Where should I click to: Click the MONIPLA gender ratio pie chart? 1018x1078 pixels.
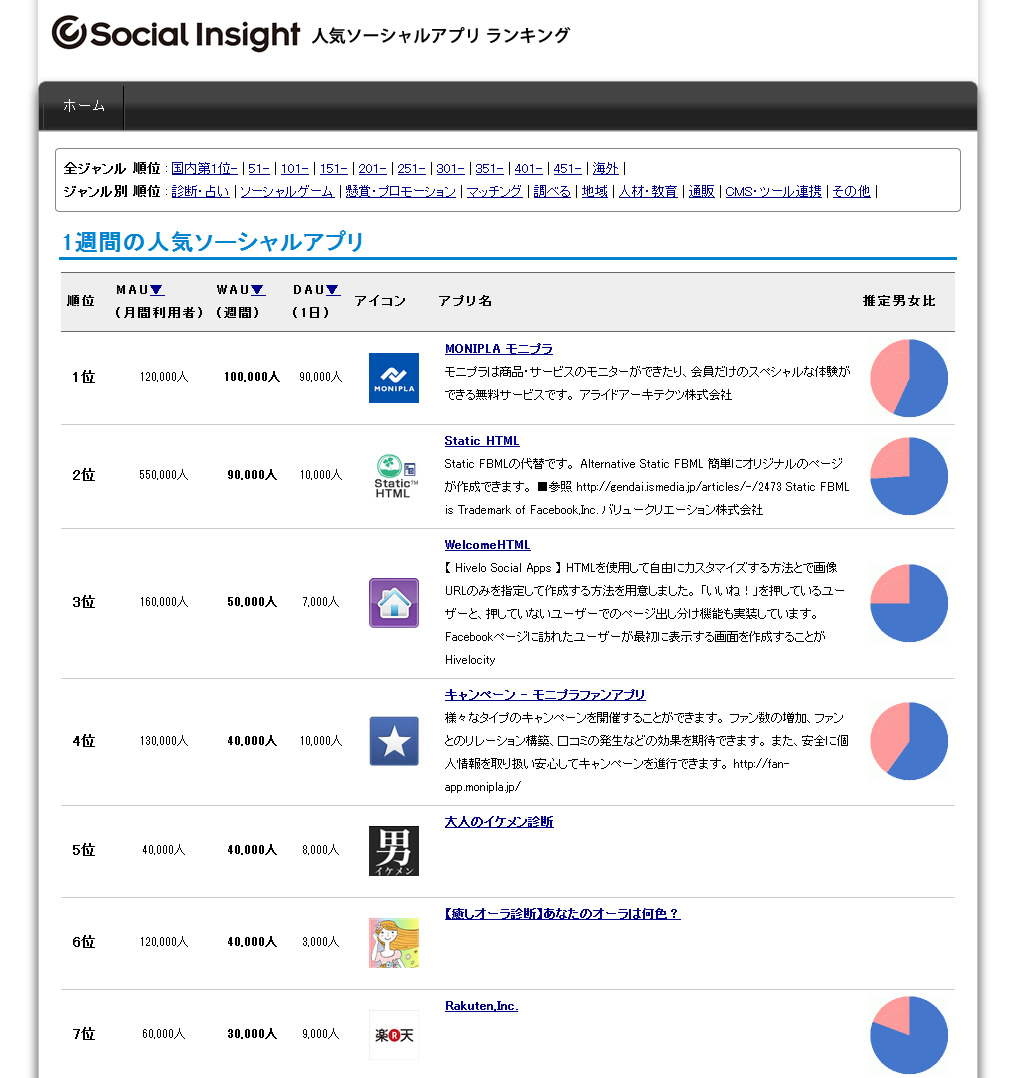coord(909,378)
